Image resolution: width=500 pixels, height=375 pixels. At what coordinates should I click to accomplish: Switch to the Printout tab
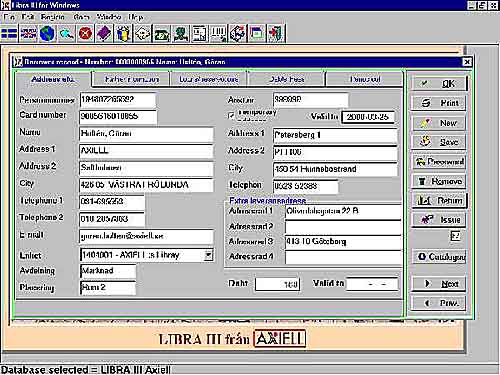pos(365,79)
